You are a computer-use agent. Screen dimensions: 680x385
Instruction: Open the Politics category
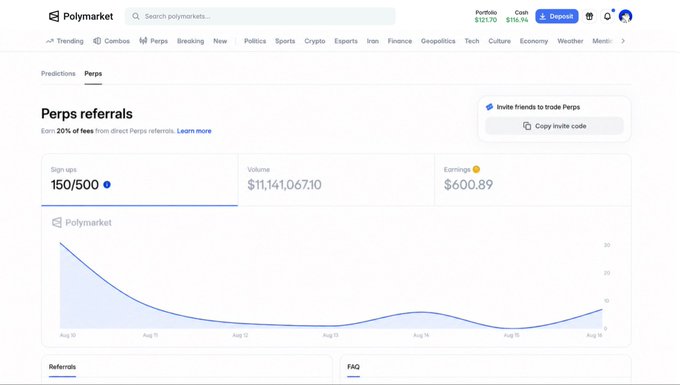255,41
